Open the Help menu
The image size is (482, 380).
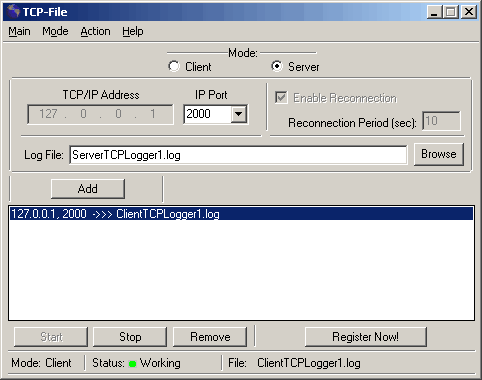133,31
